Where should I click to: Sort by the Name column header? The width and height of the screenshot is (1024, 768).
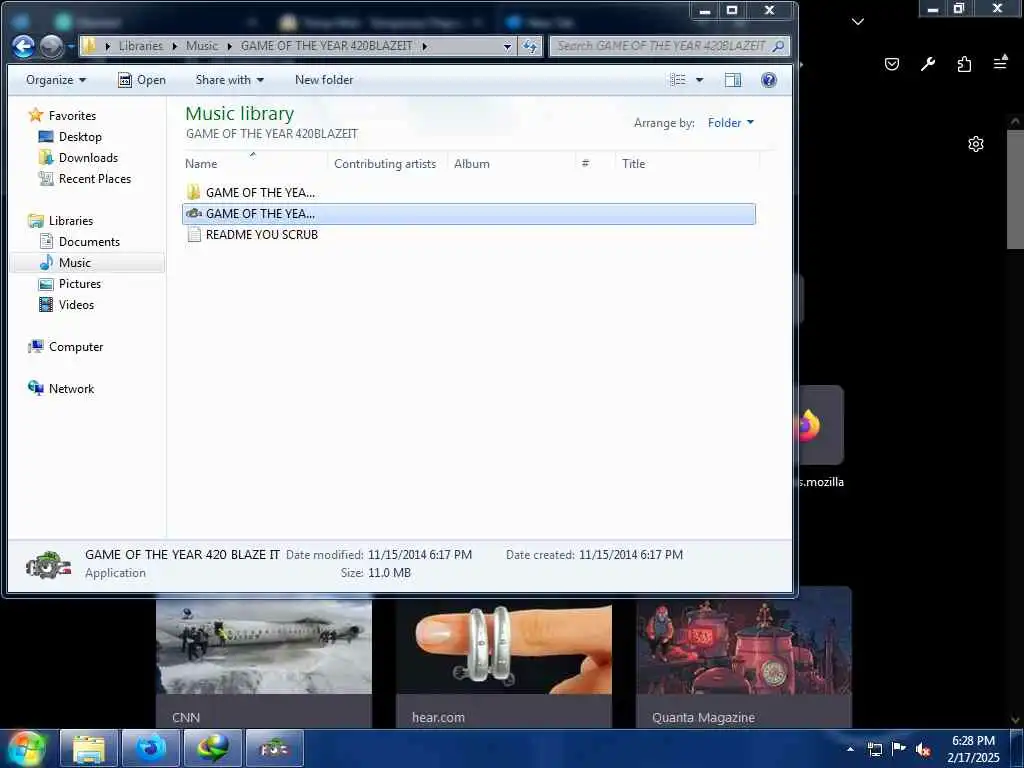tap(255, 163)
